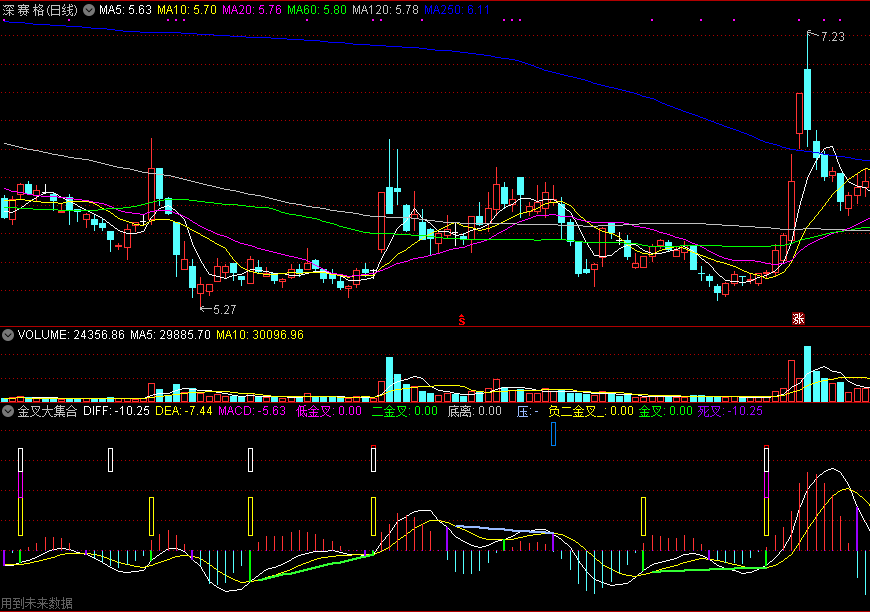Click the red S signal marker
The height and width of the screenshot is (612, 870).
pyautogui.click(x=462, y=320)
